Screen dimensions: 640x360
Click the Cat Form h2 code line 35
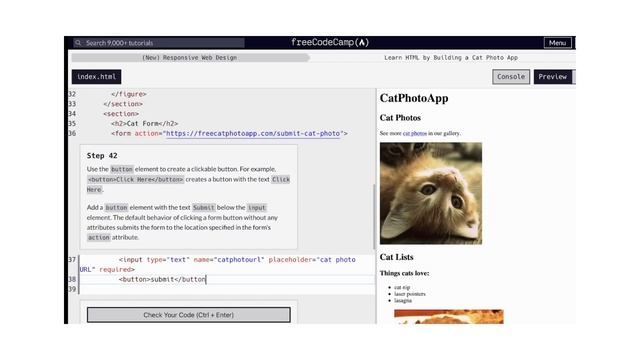[144, 124]
